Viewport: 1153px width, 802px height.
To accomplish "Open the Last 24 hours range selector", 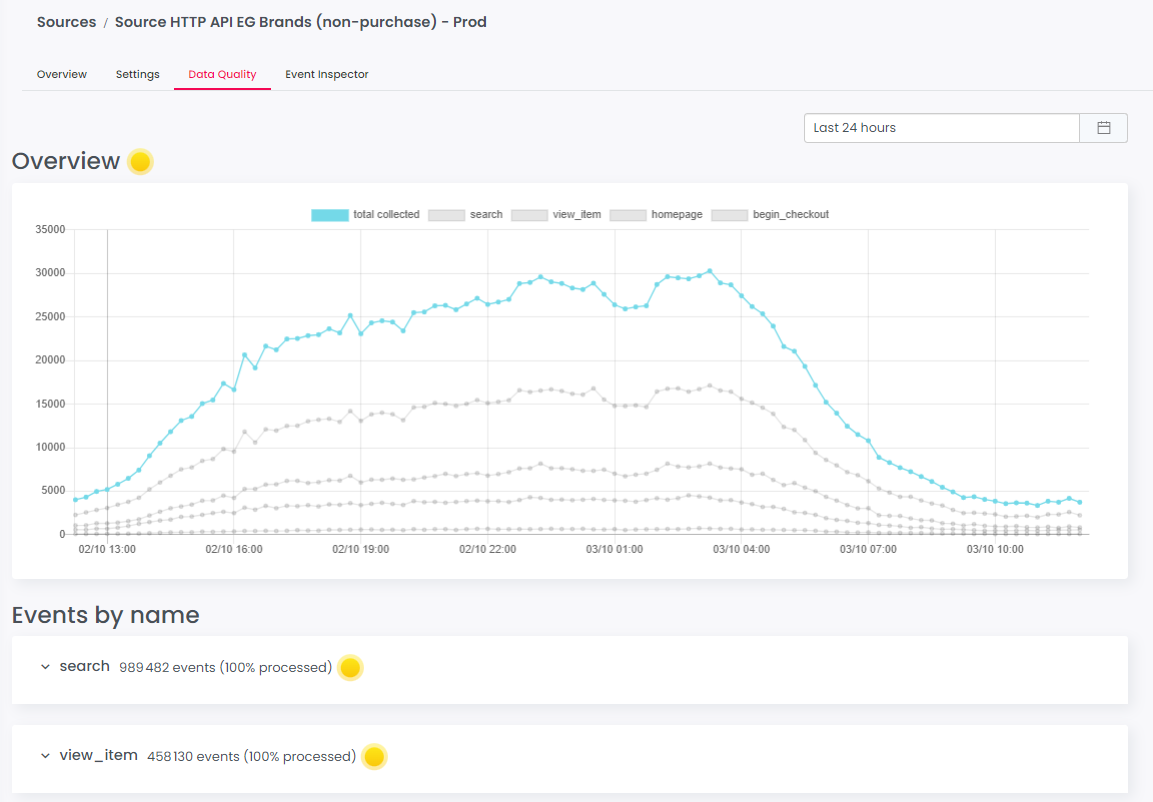I will (x=941, y=128).
